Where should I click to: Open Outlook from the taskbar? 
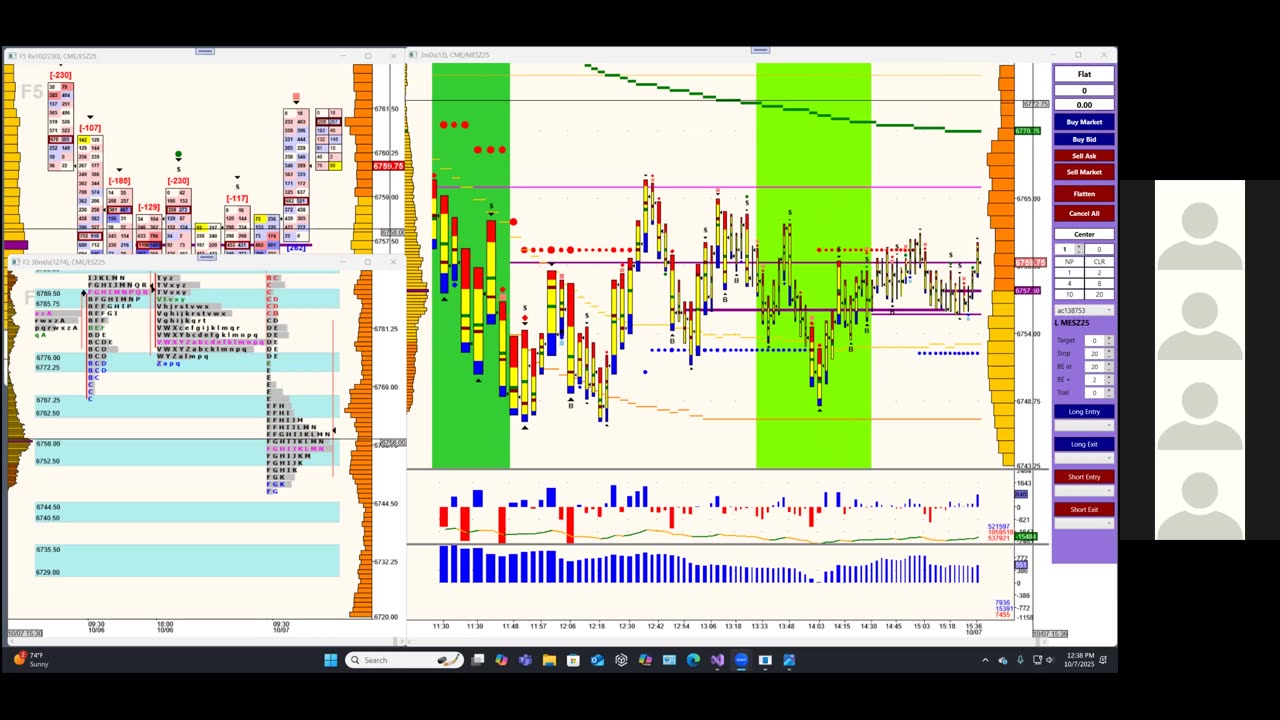coord(597,660)
